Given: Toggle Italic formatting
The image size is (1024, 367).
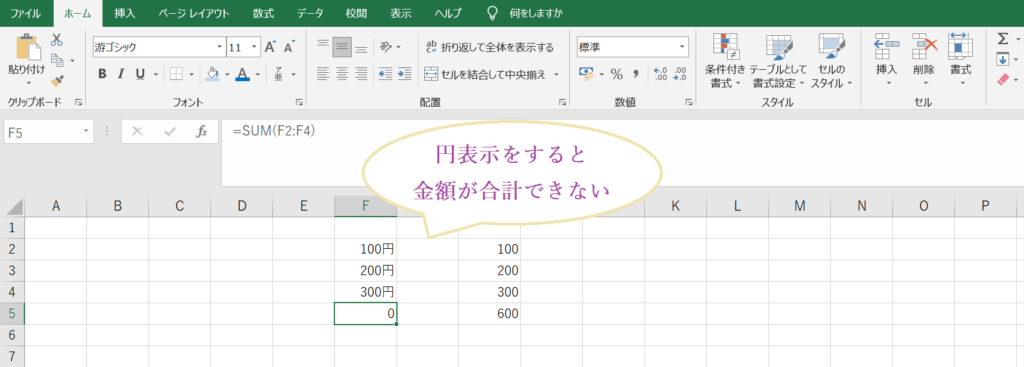Looking at the screenshot, I should pyautogui.click(x=120, y=74).
